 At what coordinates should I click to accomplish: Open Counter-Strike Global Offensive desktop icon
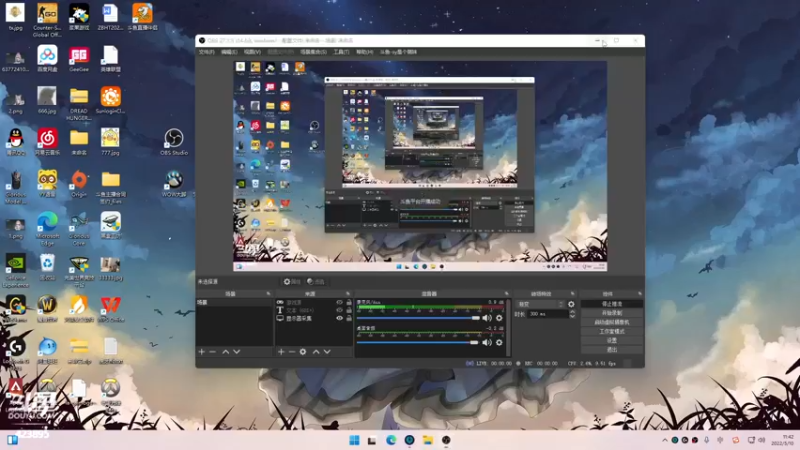point(47,19)
